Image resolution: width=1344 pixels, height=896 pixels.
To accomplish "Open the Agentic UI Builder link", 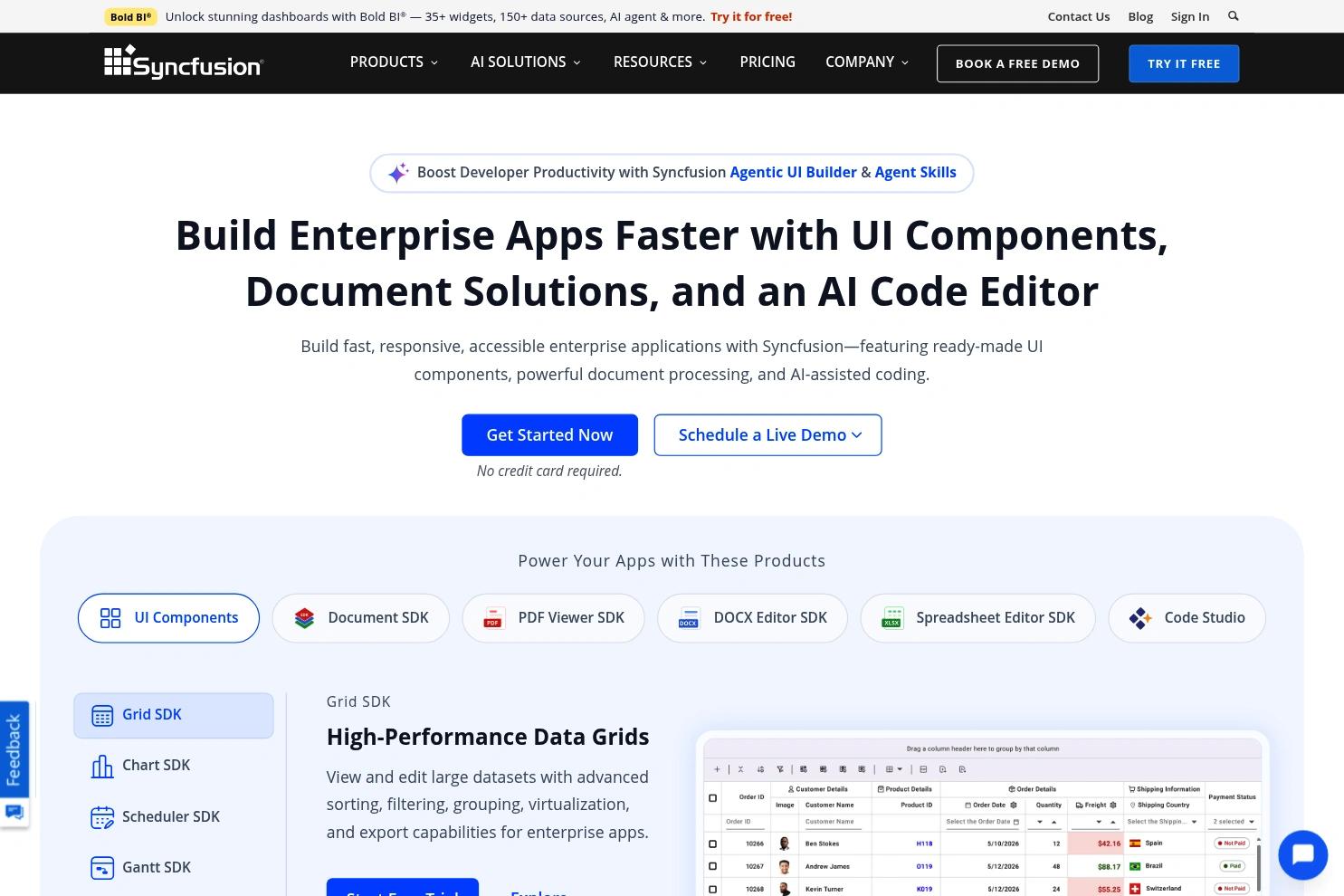I will (794, 173).
